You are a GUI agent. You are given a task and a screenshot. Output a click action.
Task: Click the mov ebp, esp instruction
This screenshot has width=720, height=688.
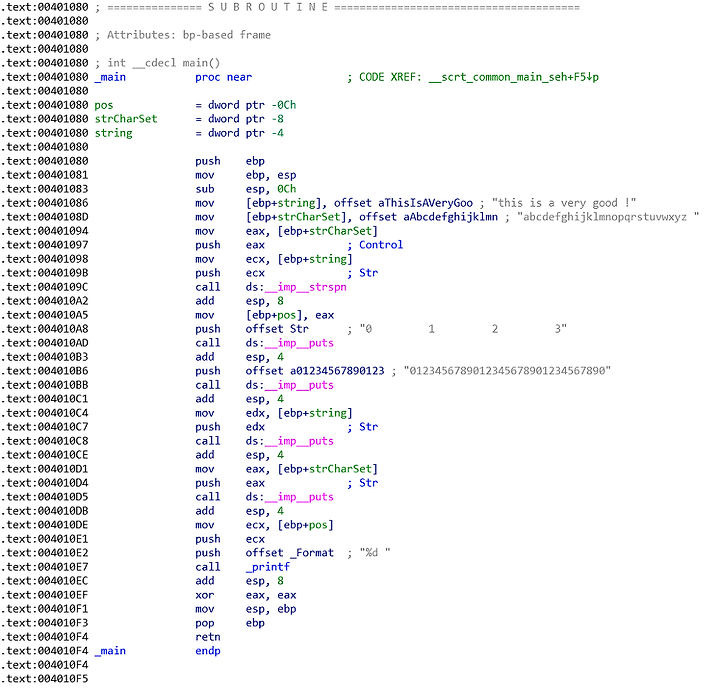(246, 175)
